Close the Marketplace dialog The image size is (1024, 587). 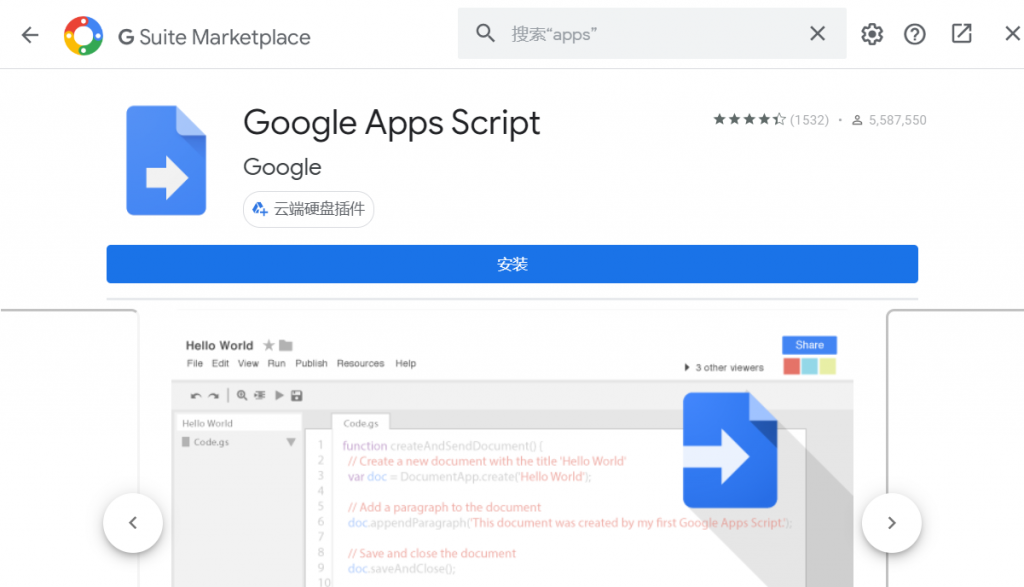click(1012, 33)
